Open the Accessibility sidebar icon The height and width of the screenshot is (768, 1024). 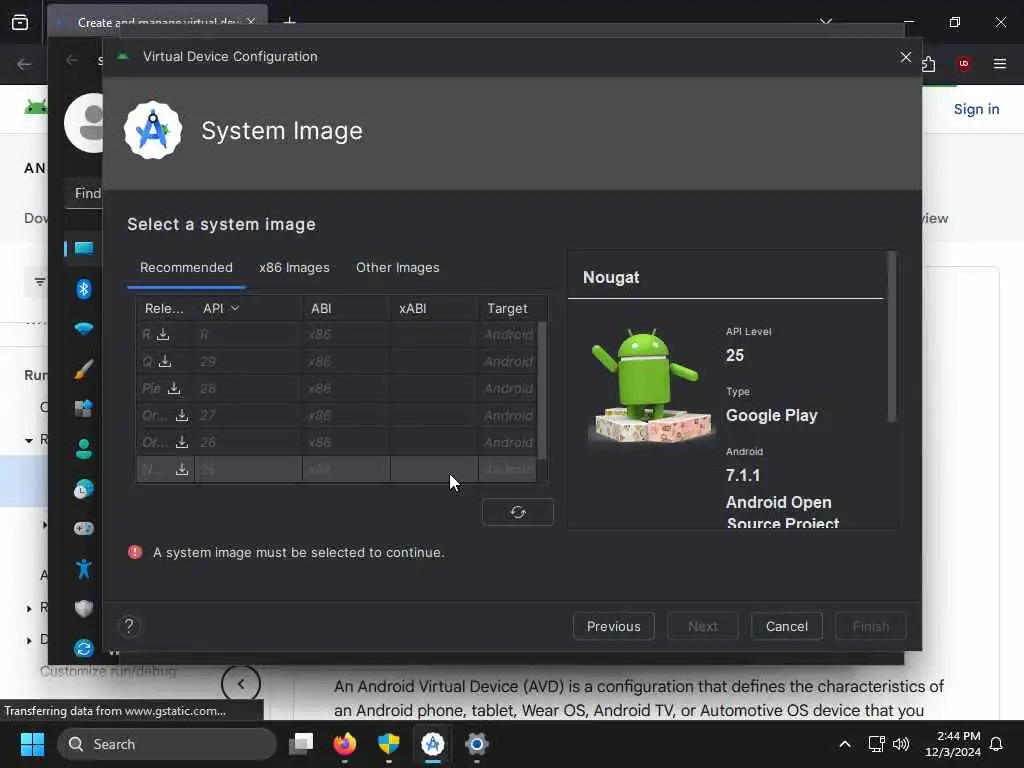point(84,569)
